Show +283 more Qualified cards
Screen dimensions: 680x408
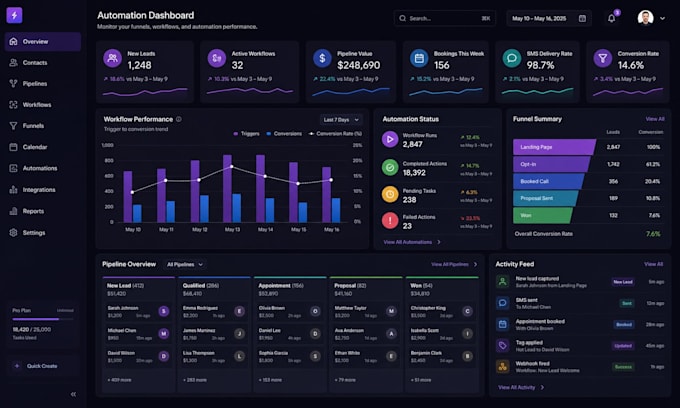tap(195, 380)
